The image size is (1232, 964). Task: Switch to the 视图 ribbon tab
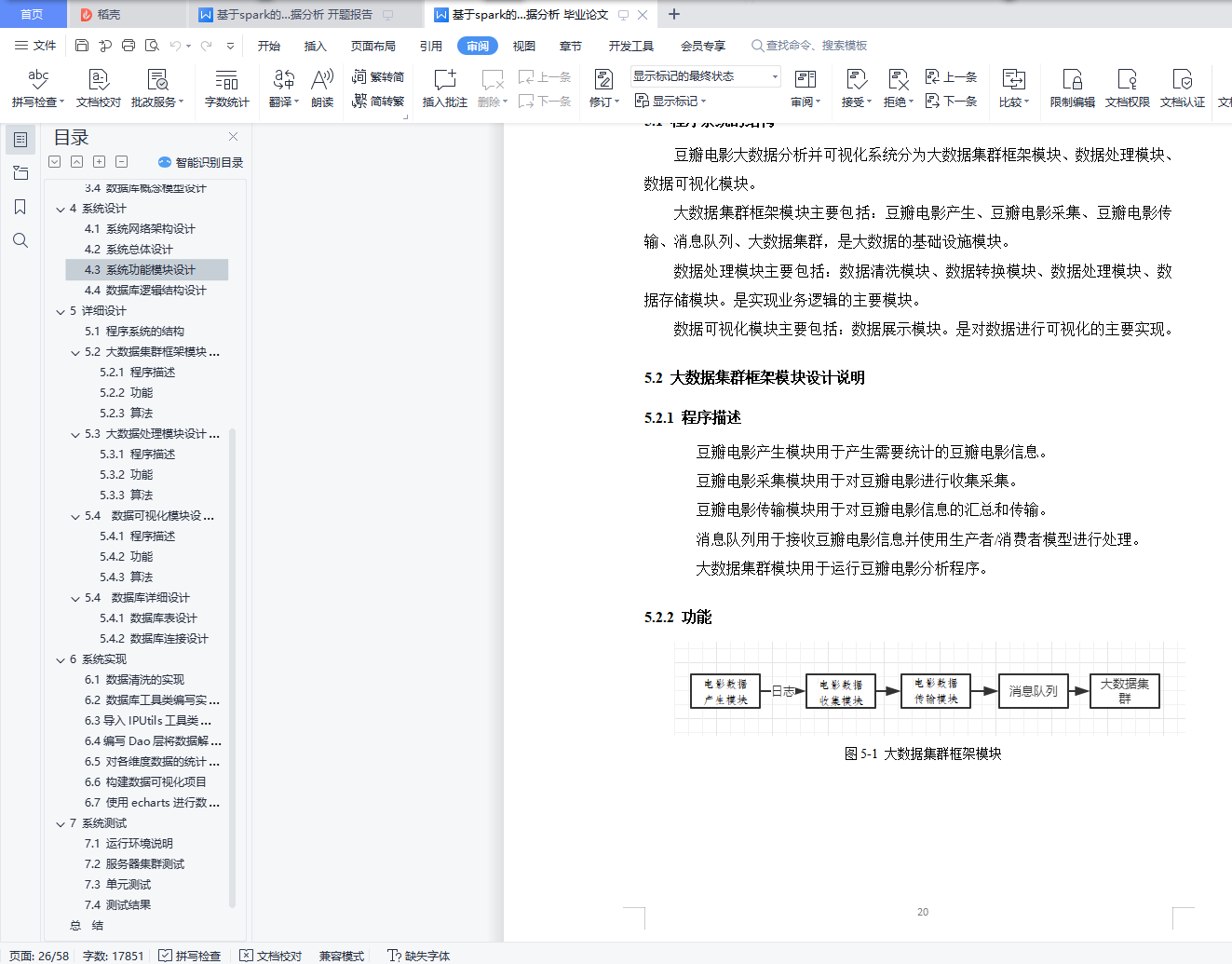click(x=524, y=46)
